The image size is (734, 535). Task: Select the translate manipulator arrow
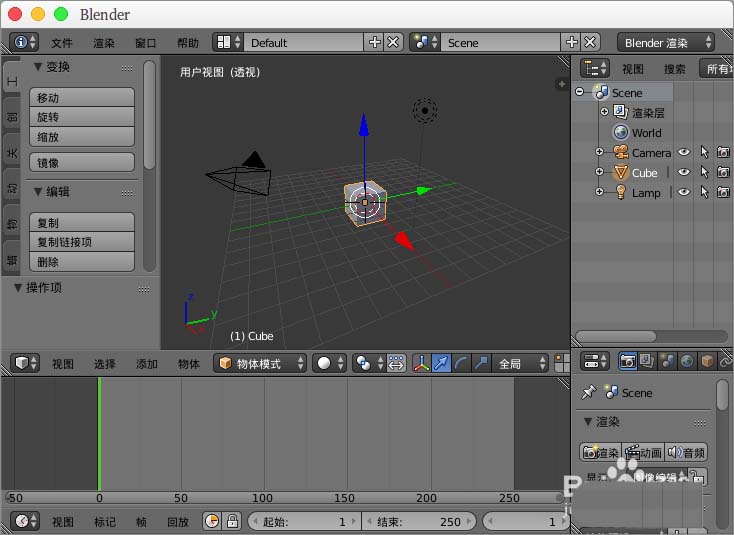441,363
